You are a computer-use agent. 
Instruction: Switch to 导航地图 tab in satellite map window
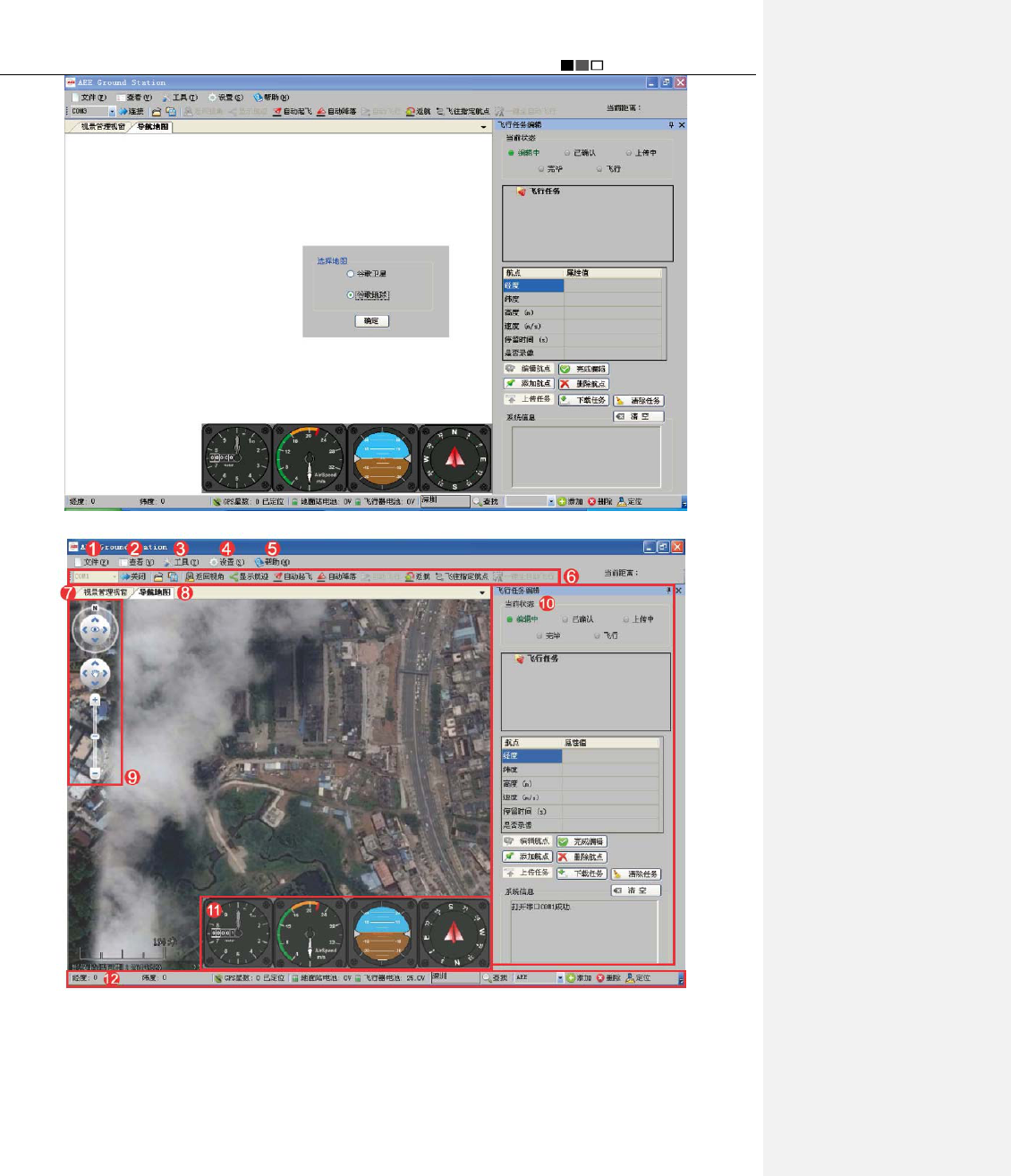coord(154,592)
